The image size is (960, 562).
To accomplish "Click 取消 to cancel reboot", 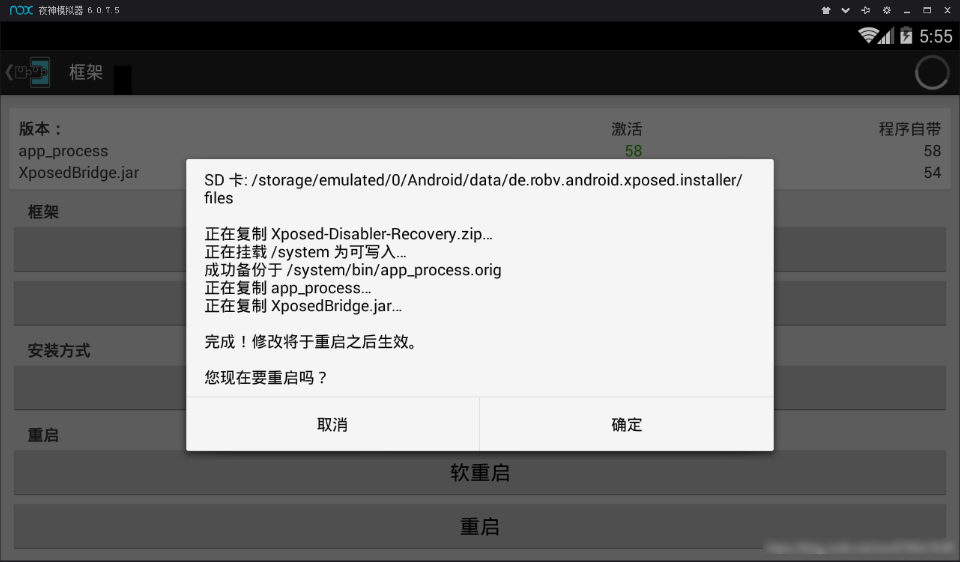I will click(x=332, y=424).
